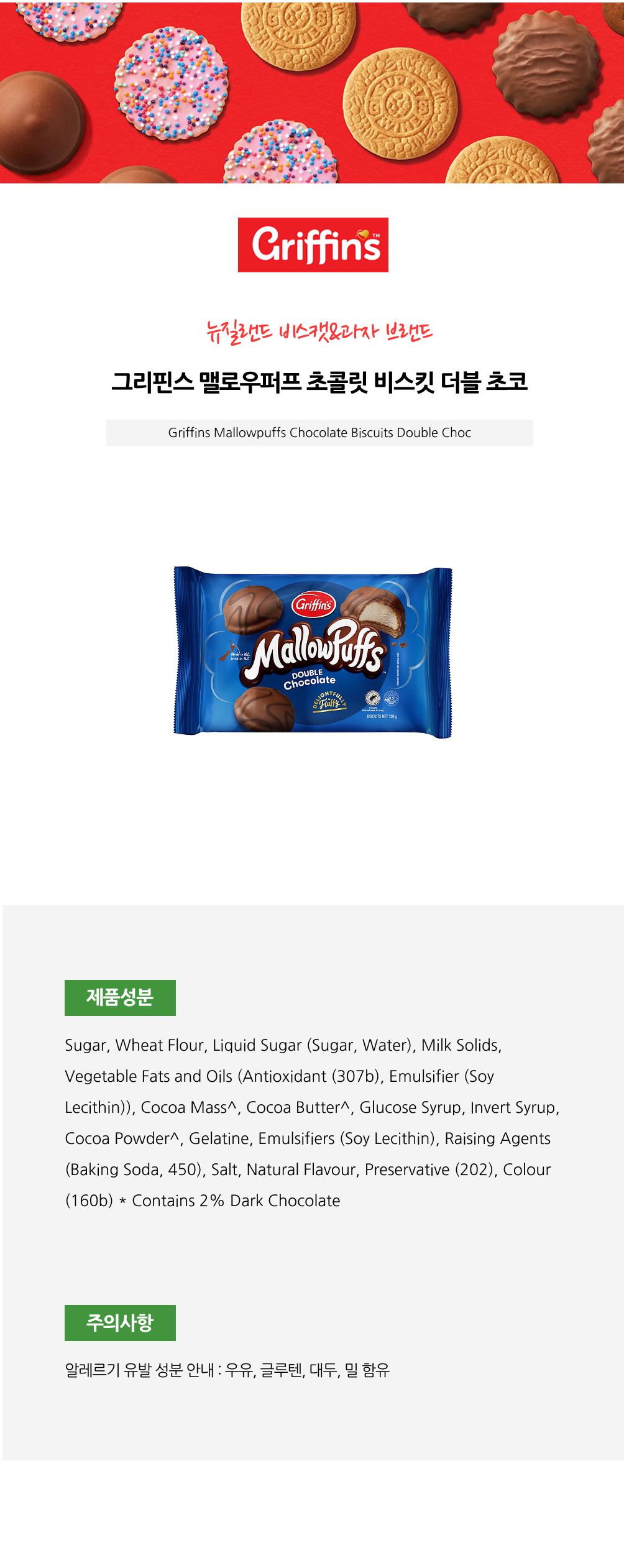Click the allergen notice text line
624x1568 pixels.
point(227,1370)
